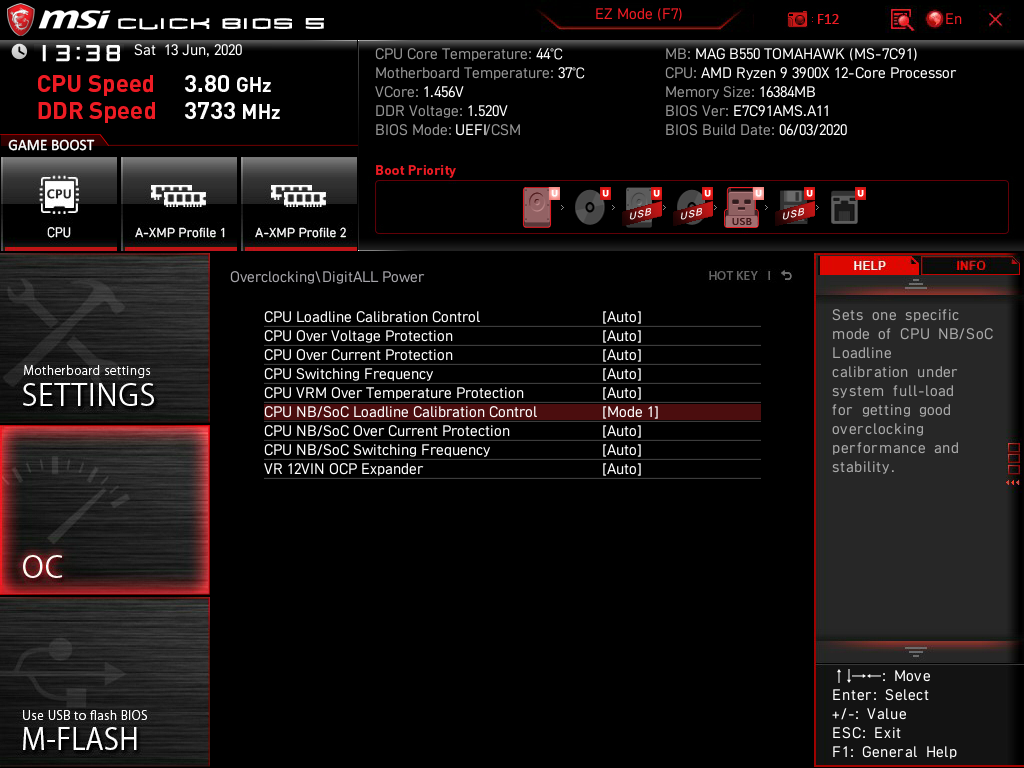
Task: Open the BIOS search magnifier icon
Action: [x=901, y=20]
